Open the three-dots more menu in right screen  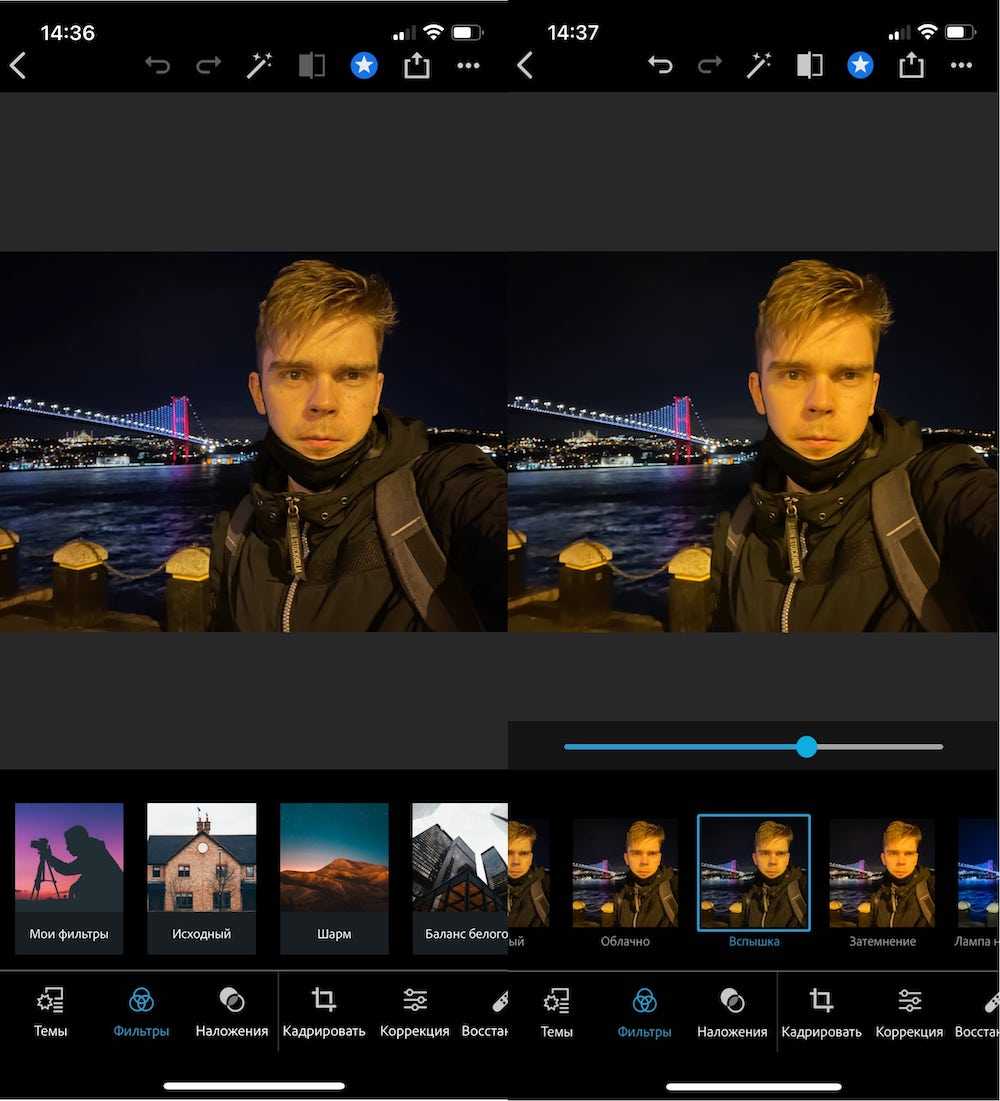961,66
